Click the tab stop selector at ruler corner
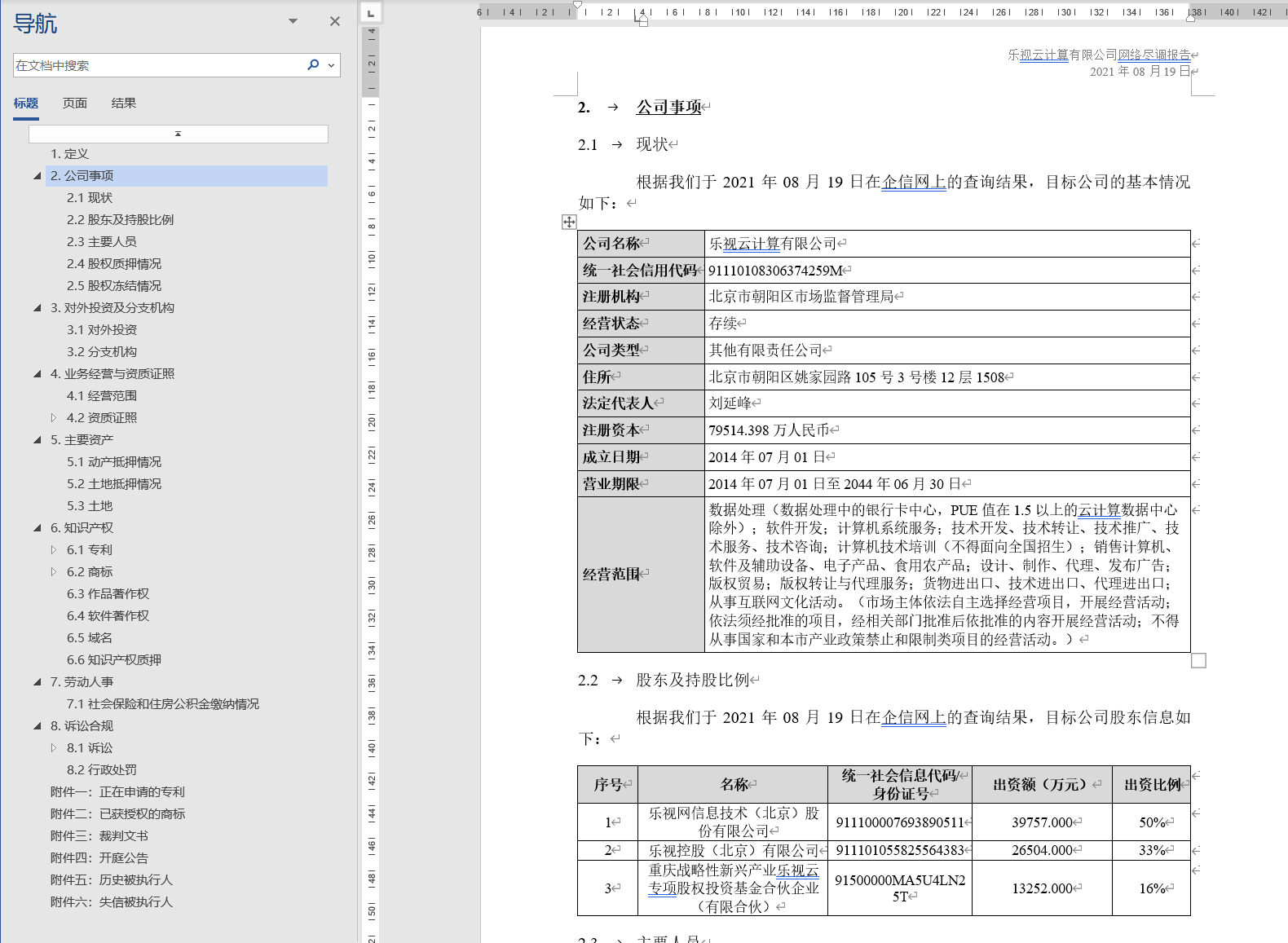Screen dimensions: 1288x943 point(370,13)
